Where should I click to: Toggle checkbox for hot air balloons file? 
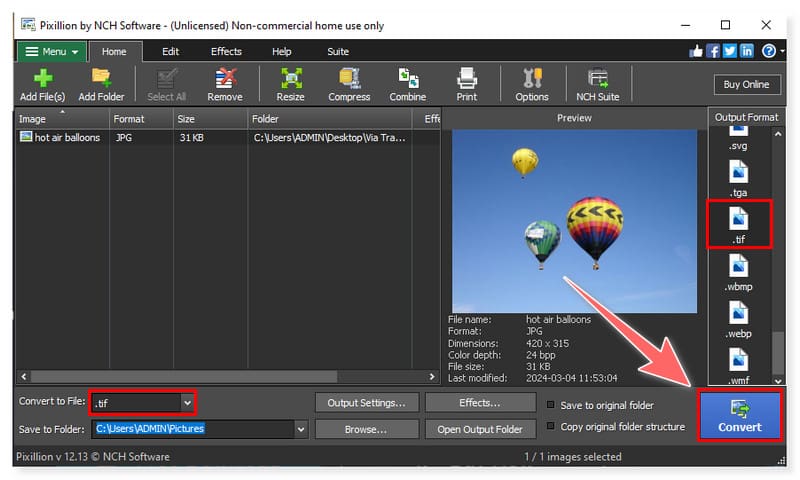(26, 138)
